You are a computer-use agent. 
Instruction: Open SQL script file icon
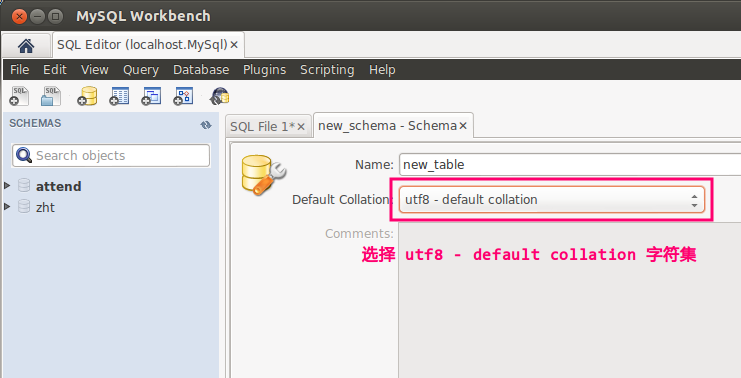(51, 96)
